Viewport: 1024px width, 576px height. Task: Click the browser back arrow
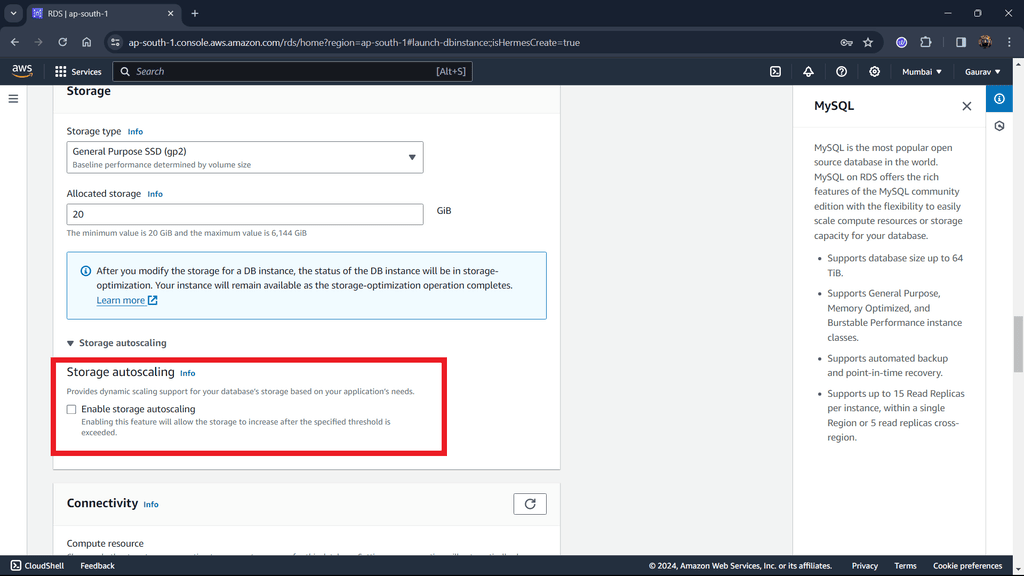coord(14,42)
